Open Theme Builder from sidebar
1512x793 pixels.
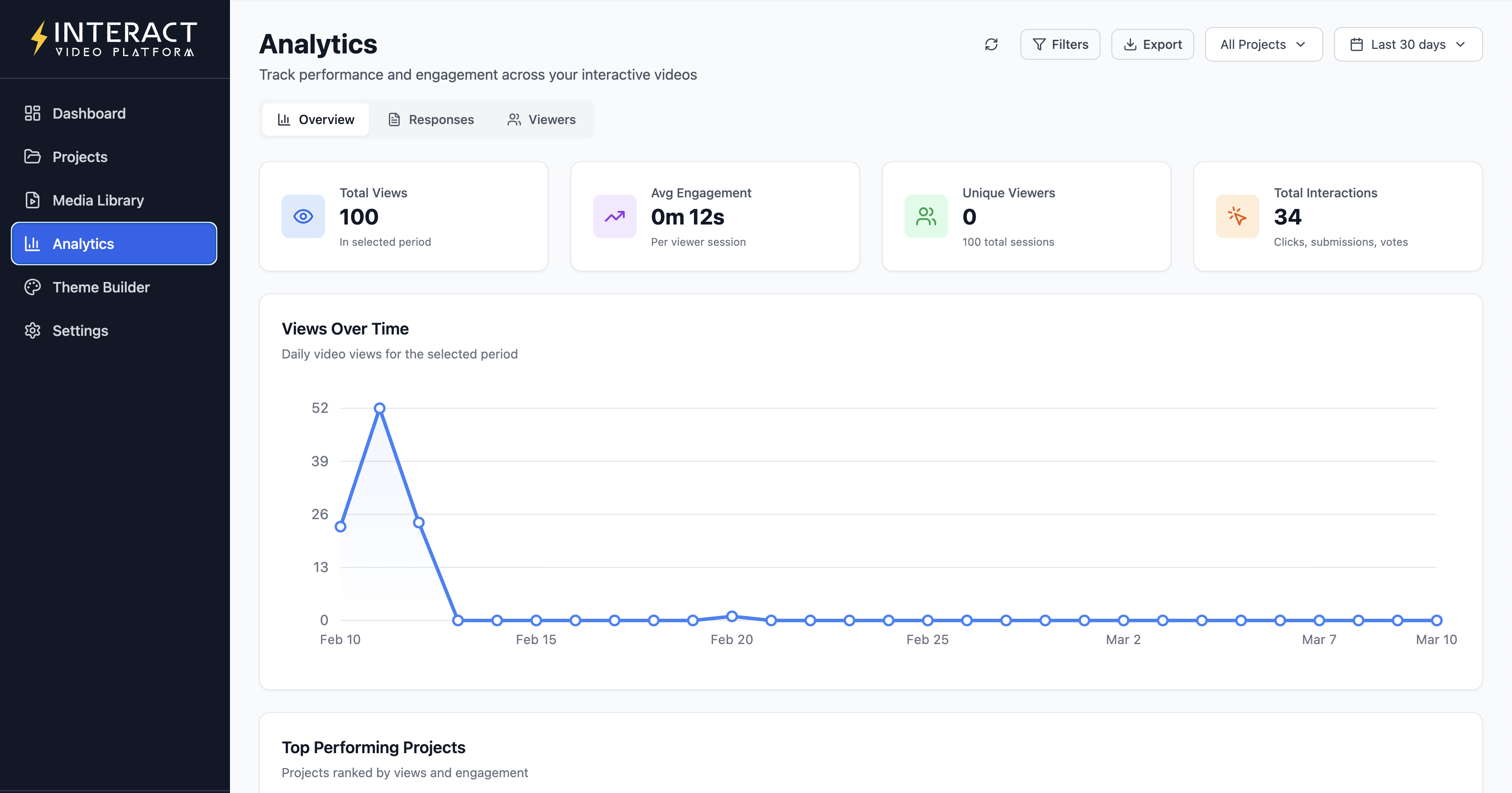click(101, 287)
